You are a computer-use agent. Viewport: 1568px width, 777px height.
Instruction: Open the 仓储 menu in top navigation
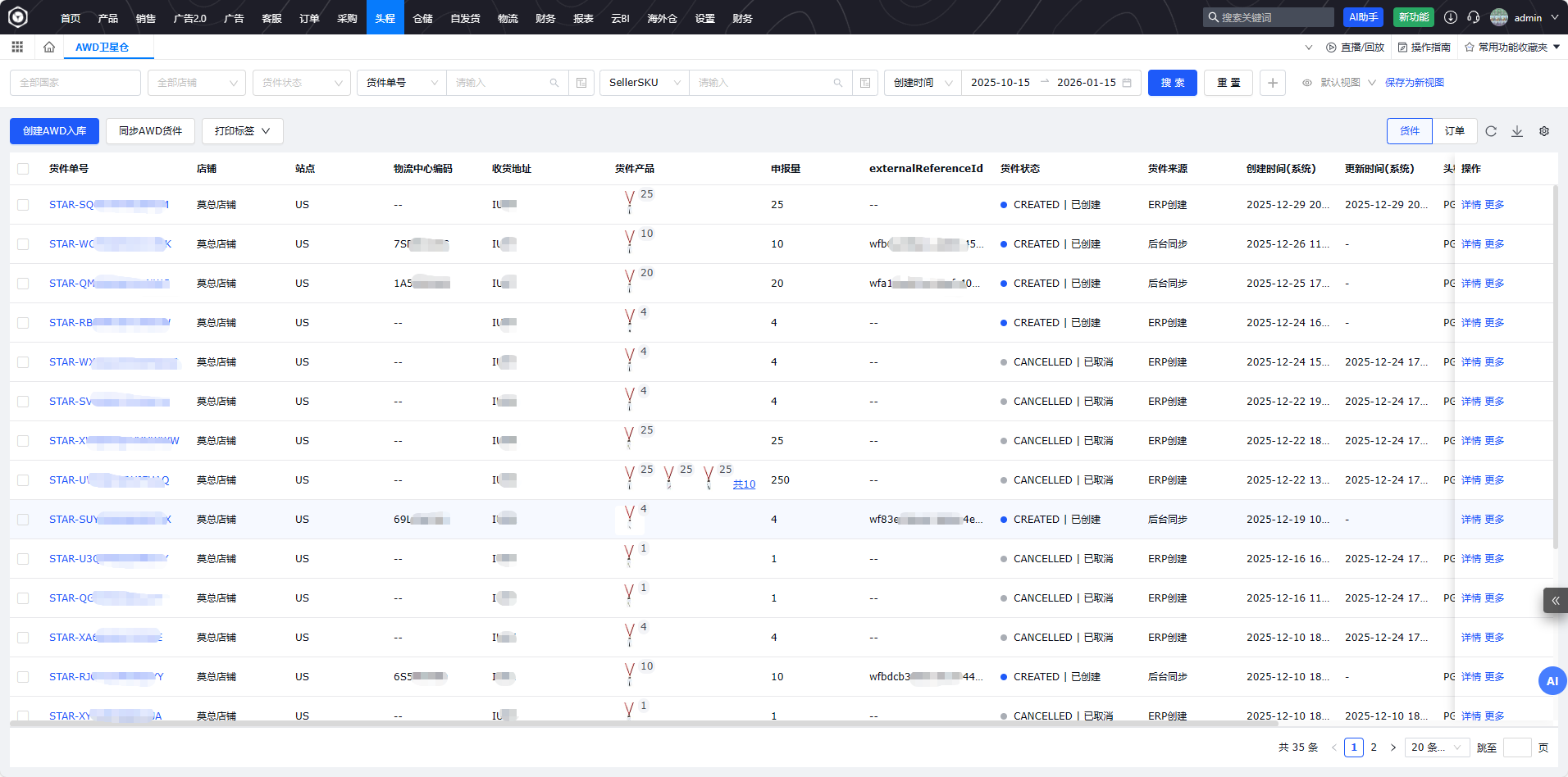click(422, 18)
